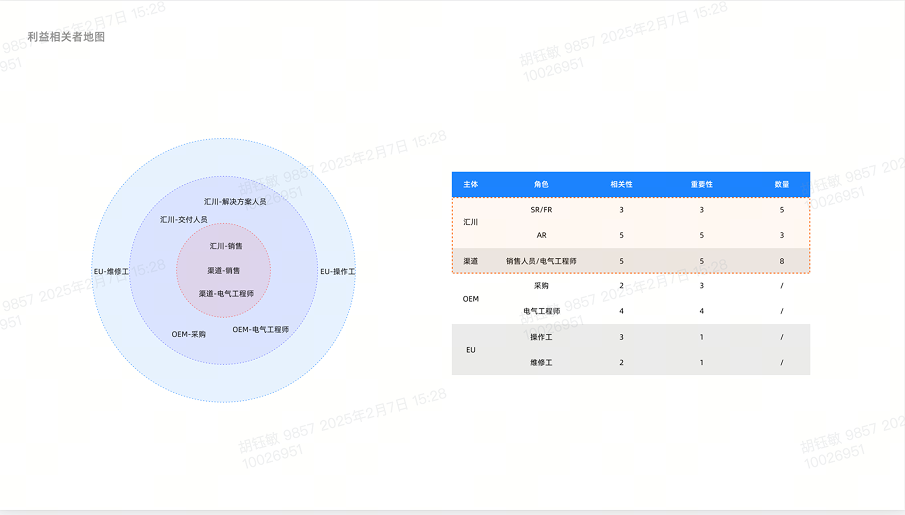905x515 pixels.
Task: Click the 销售人员/电气工程师 role cell
Action: [x=541, y=261]
